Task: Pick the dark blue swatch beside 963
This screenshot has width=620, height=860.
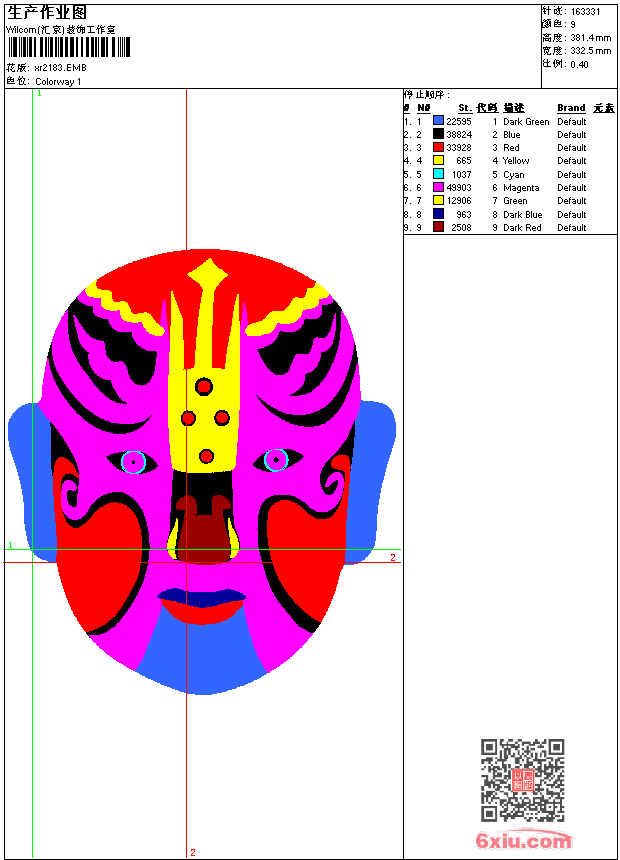Action: [x=438, y=214]
